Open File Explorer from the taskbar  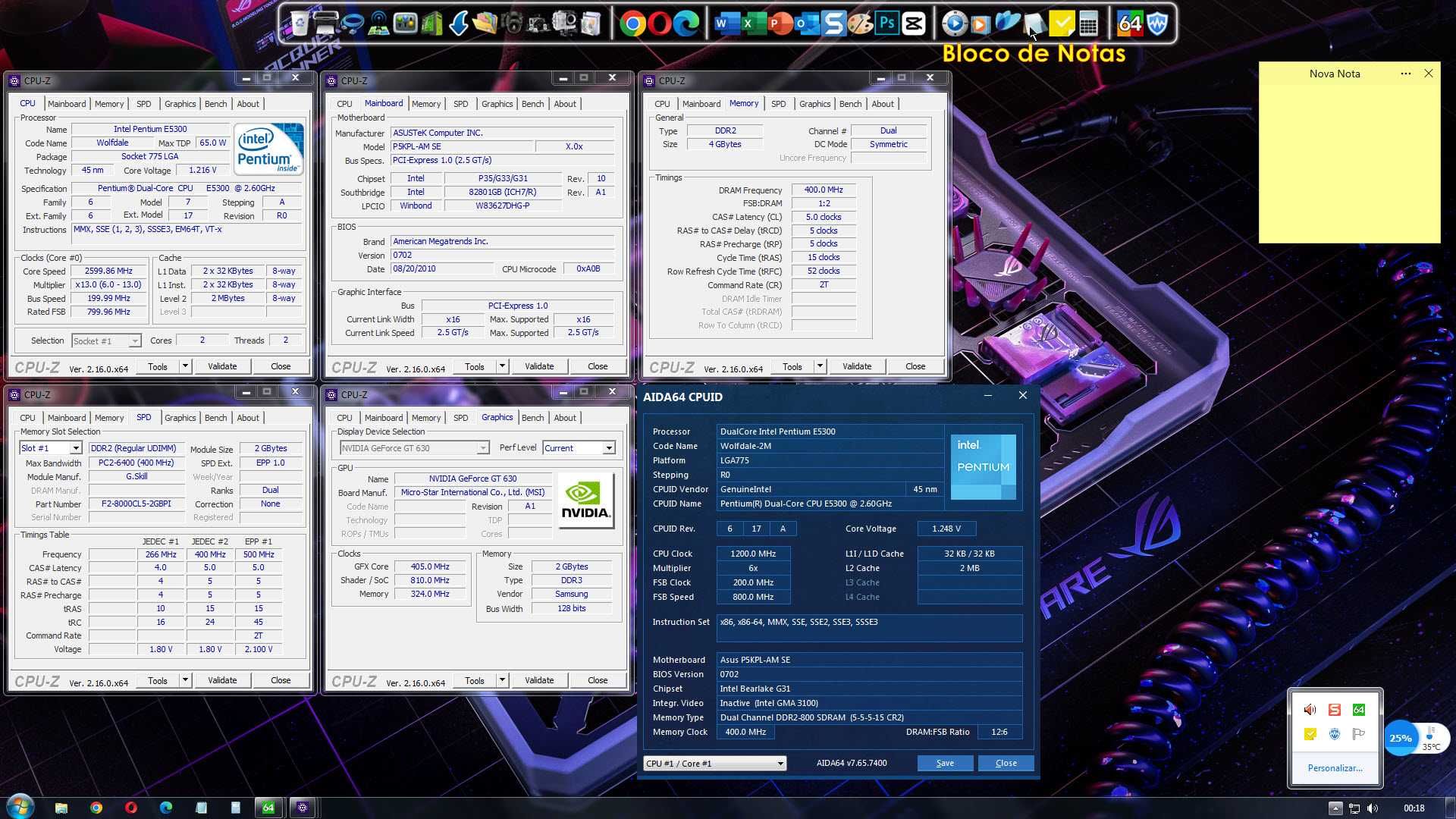pyautogui.click(x=61, y=808)
